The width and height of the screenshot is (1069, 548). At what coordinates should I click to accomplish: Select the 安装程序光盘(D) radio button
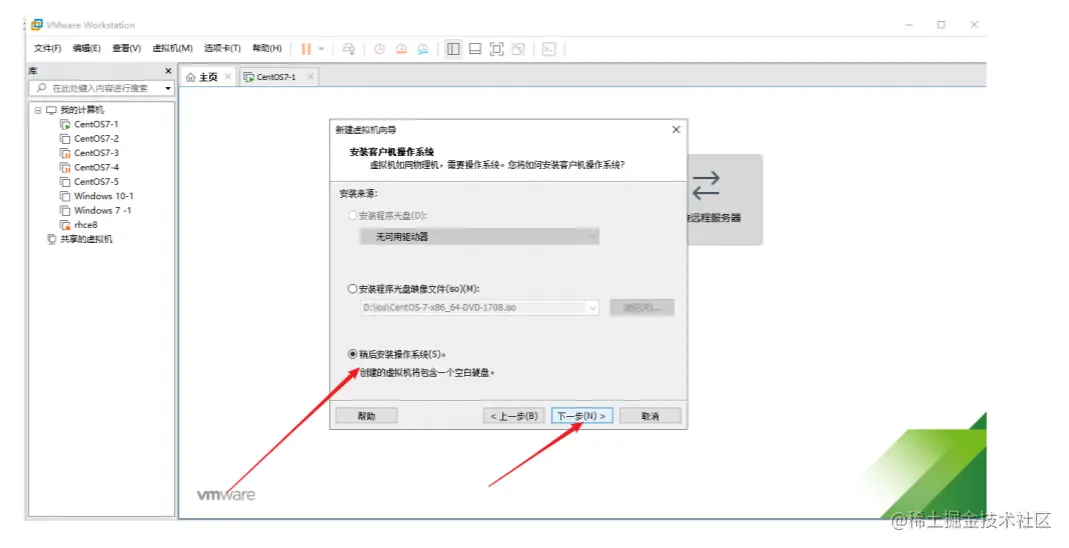click(x=352, y=215)
